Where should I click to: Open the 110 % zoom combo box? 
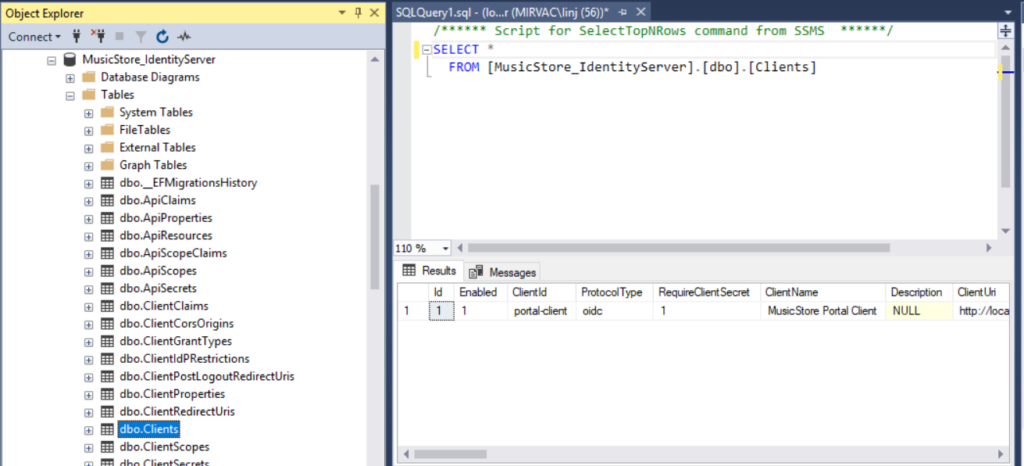pos(423,248)
